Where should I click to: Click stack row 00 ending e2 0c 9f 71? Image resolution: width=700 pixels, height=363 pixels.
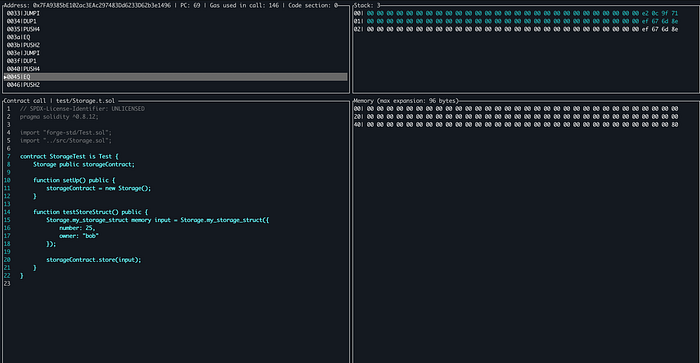(x=516, y=13)
